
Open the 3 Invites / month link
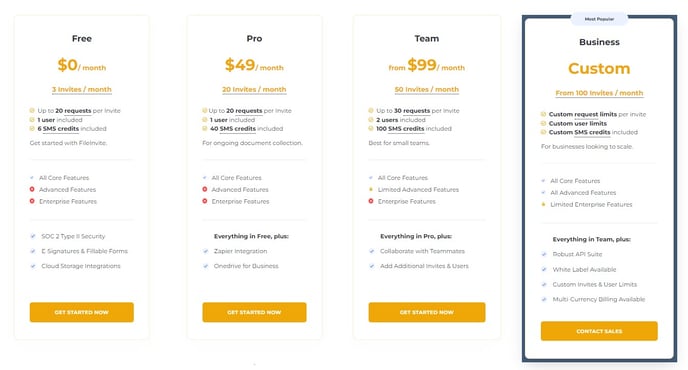coord(82,90)
